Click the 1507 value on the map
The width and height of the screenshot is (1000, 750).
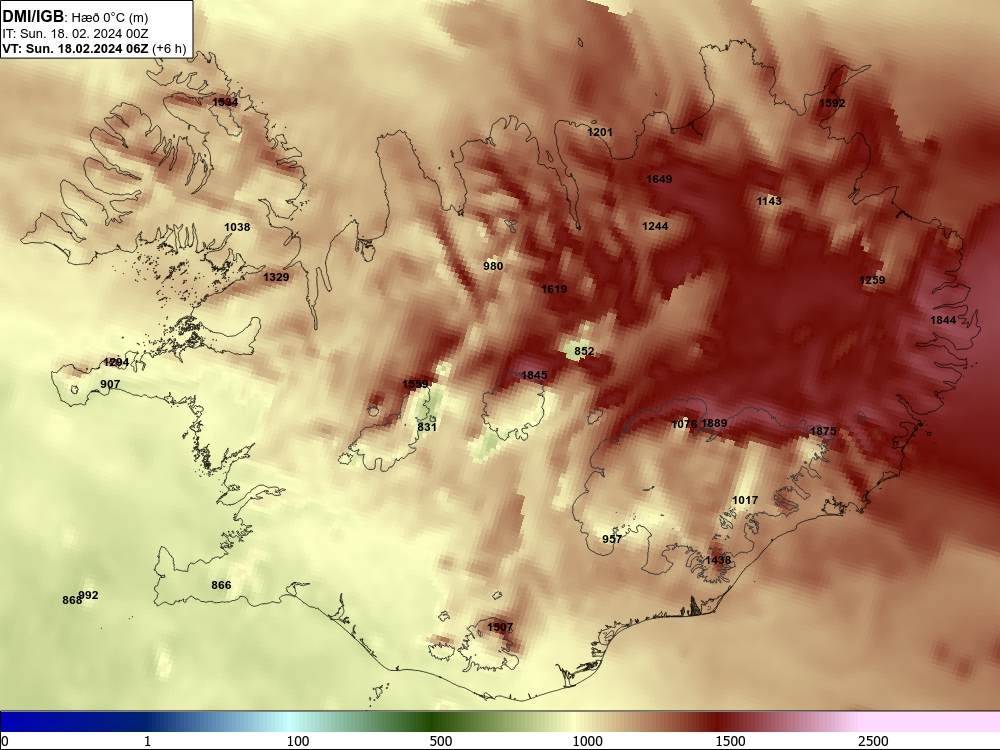point(500,627)
